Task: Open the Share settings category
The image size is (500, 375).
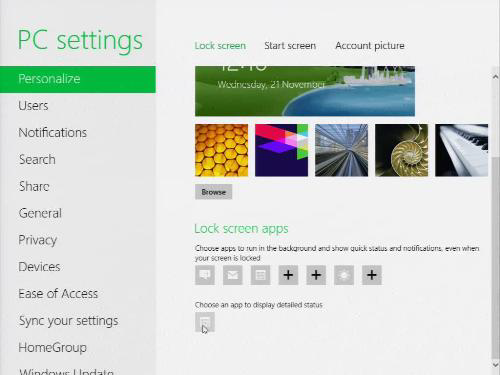Action: [34, 186]
